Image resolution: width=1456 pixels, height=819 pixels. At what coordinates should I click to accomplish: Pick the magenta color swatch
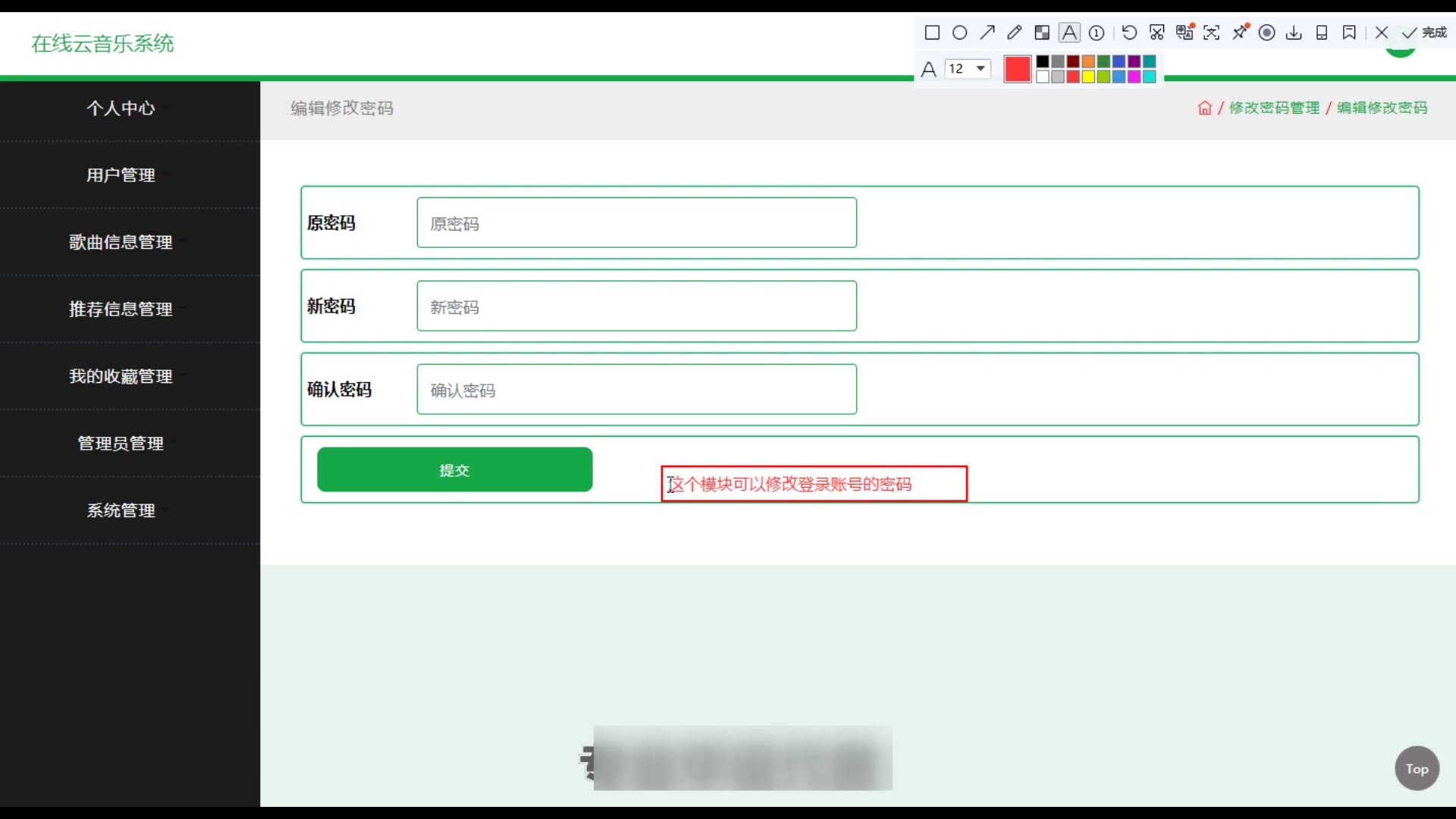point(1134,77)
